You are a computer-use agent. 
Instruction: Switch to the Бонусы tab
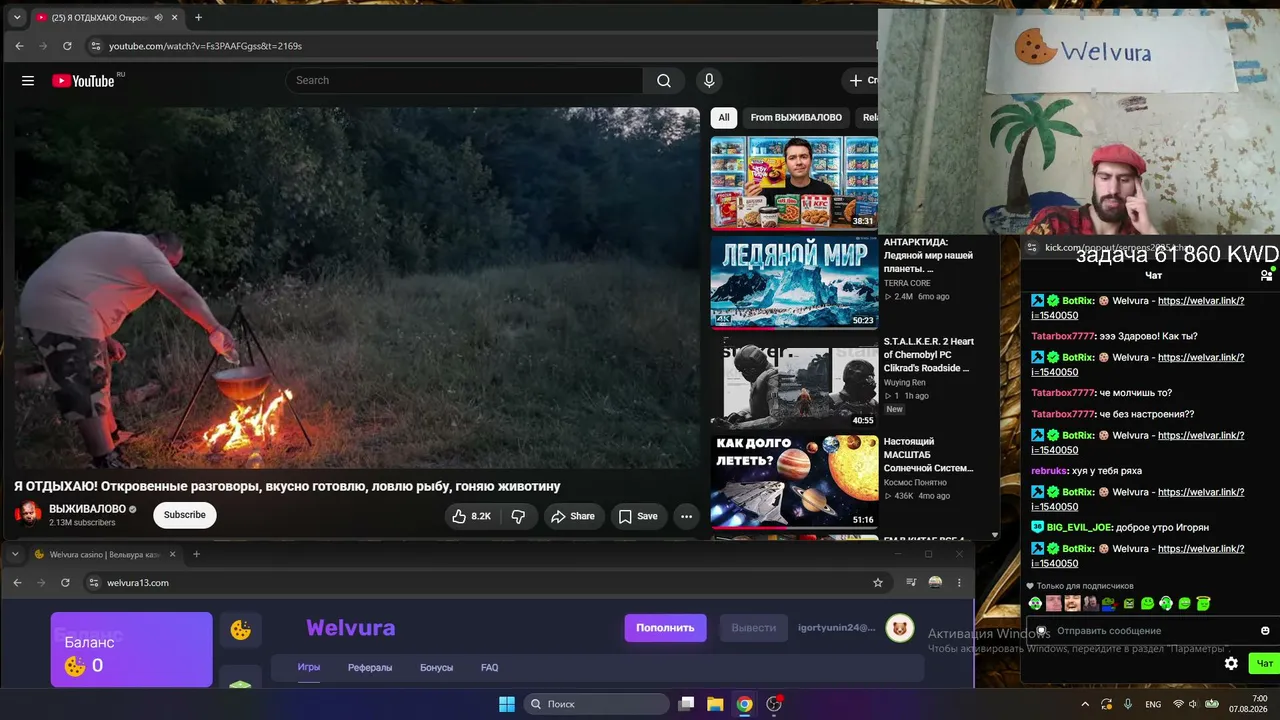point(436,667)
